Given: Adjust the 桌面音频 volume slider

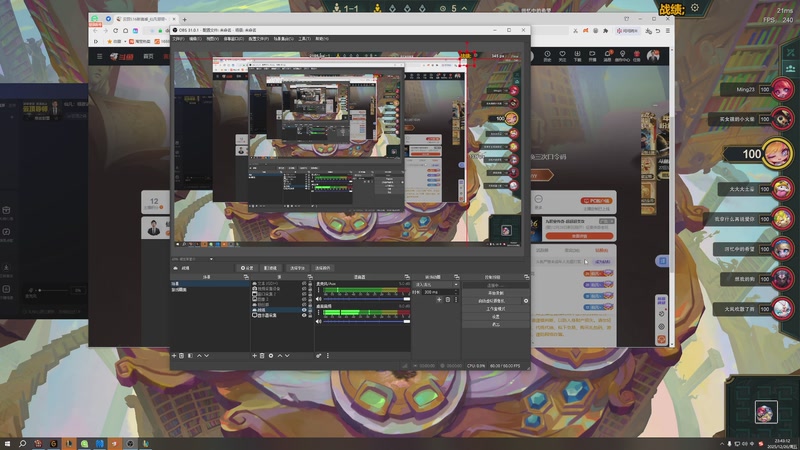Looking at the screenshot, I should coord(366,321).
